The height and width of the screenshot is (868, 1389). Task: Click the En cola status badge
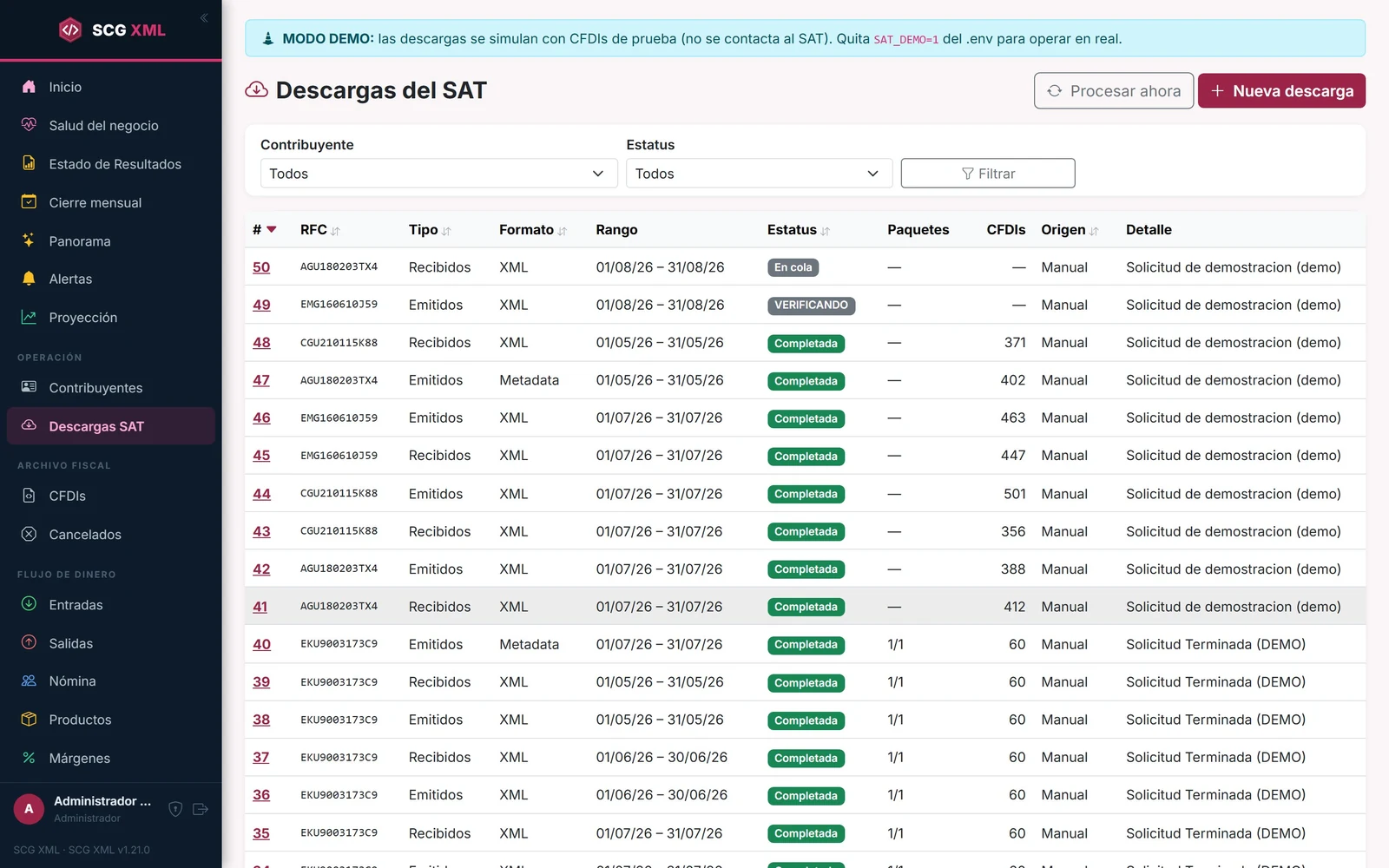pyautogui.click(x=793, y=267)
